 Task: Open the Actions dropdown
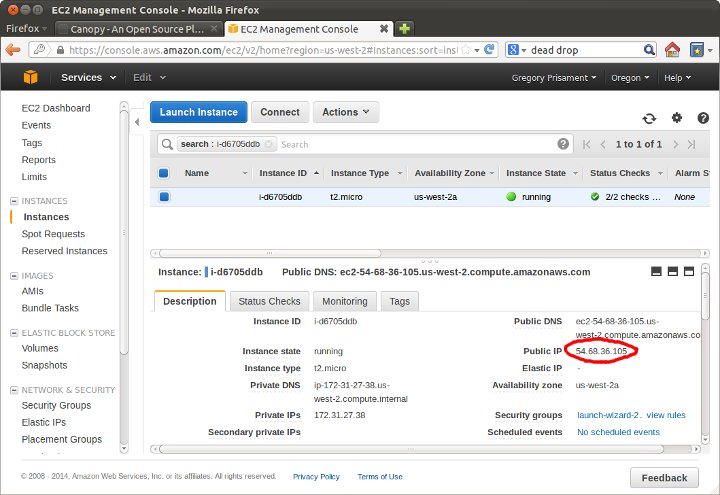[x=346, y=112]
